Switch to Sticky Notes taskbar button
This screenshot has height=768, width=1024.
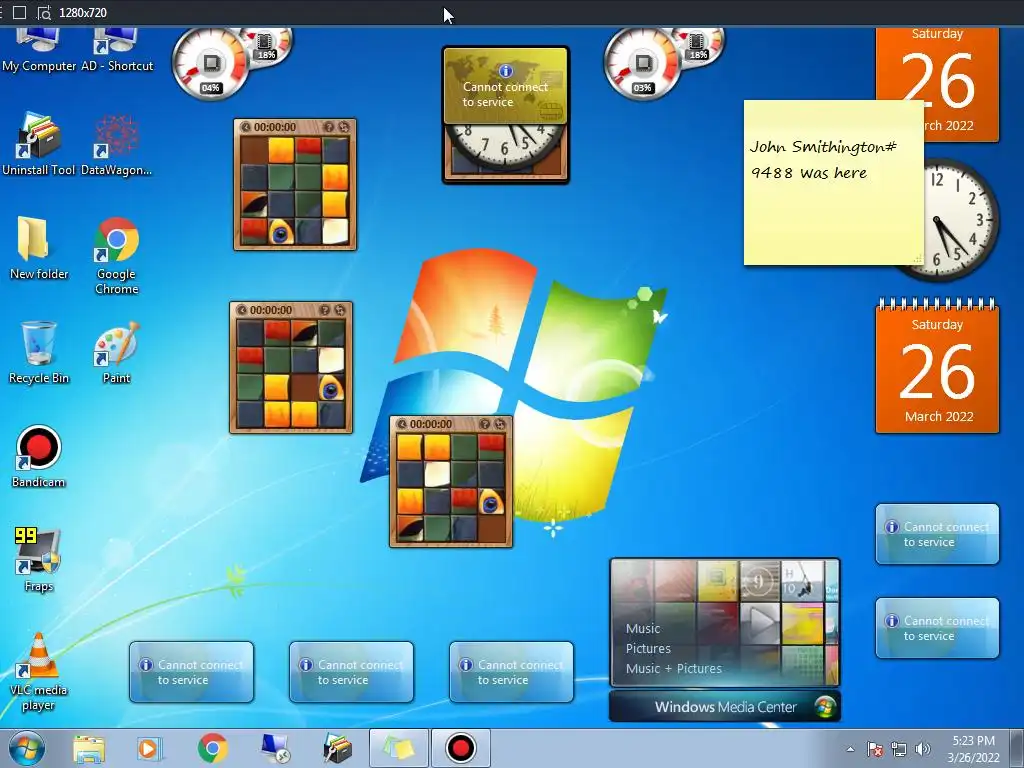pyautogui.click(x=399, y=748)
